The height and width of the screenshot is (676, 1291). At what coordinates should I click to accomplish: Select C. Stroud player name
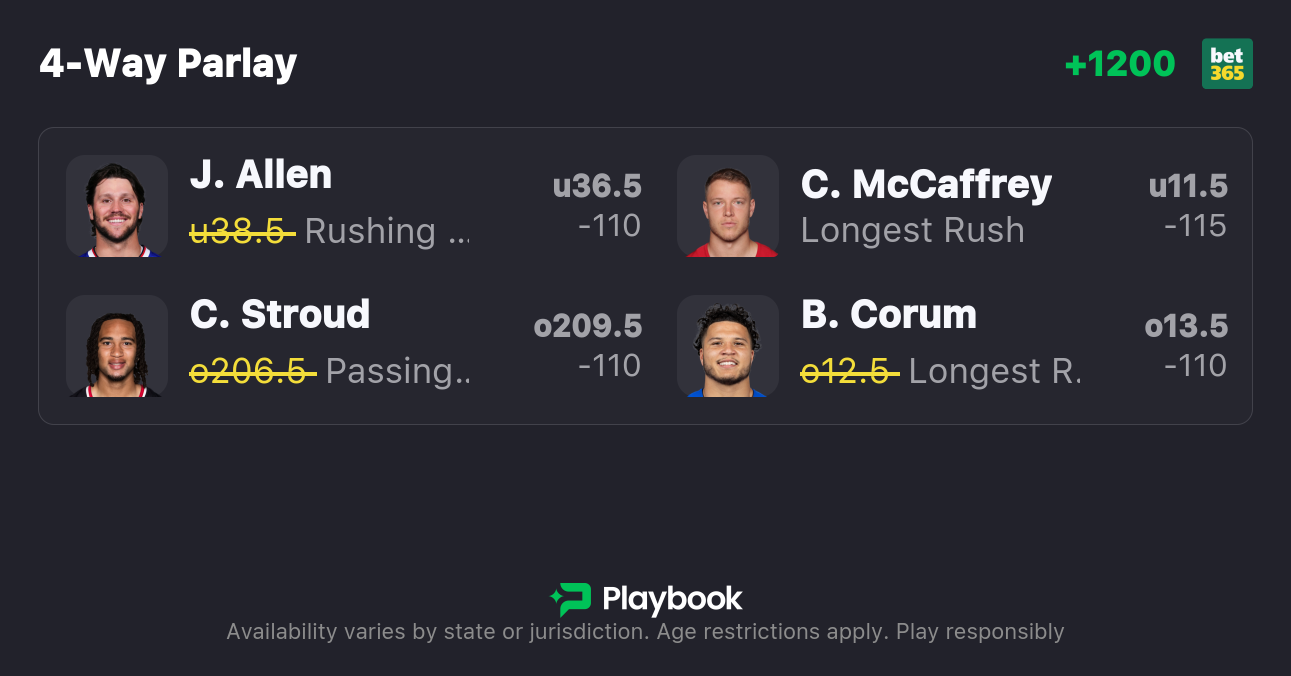click(280, 315)
